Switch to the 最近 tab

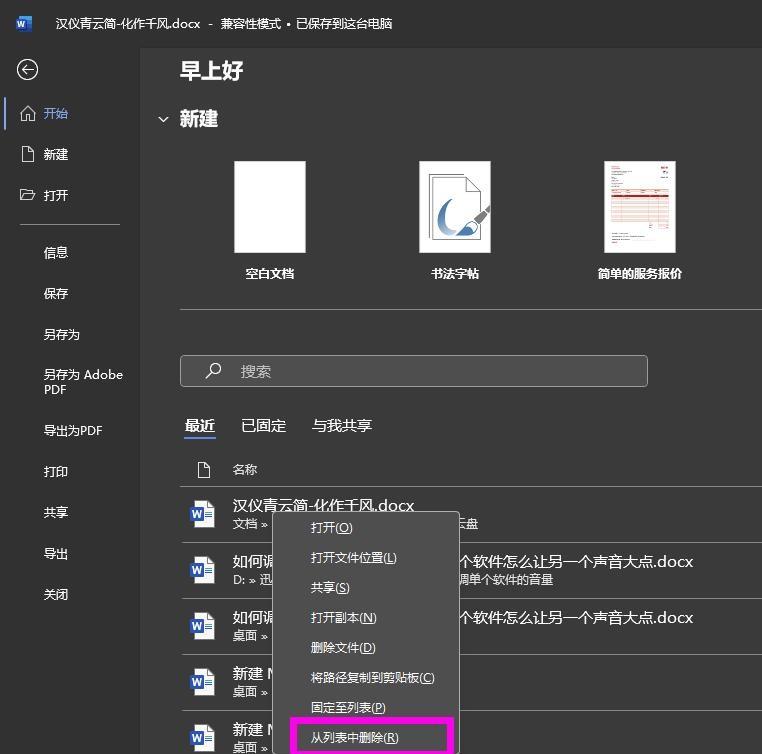(x=200, y=426)
